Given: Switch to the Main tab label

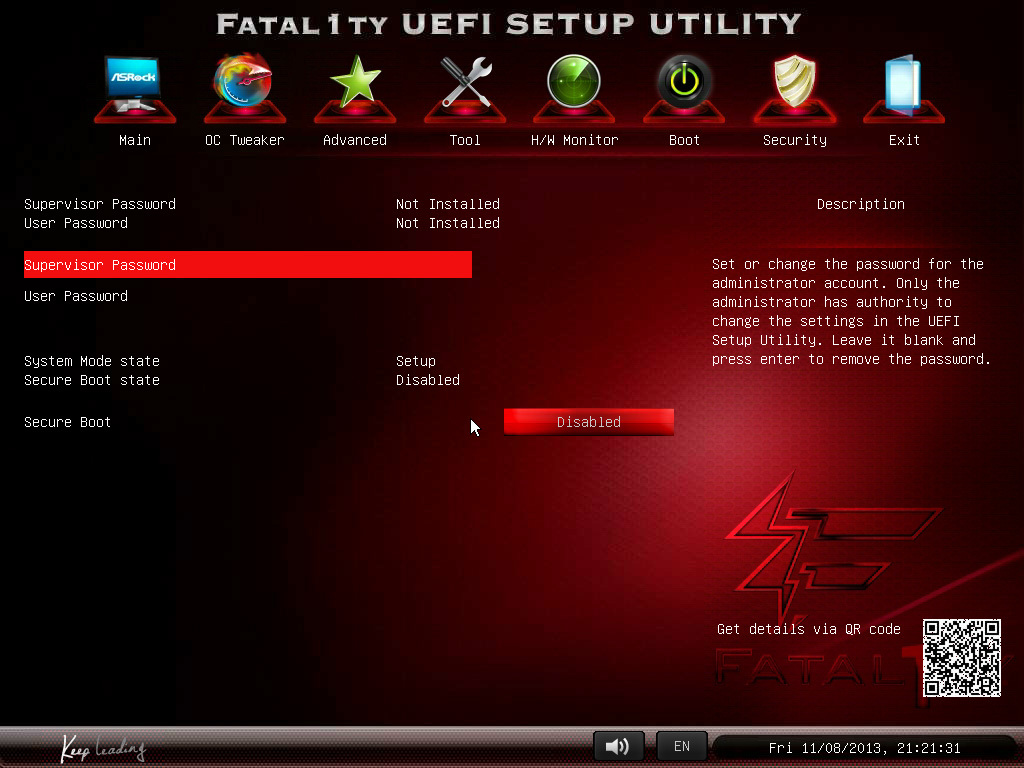Looking at the screenshot, I should tap(135, 140).
